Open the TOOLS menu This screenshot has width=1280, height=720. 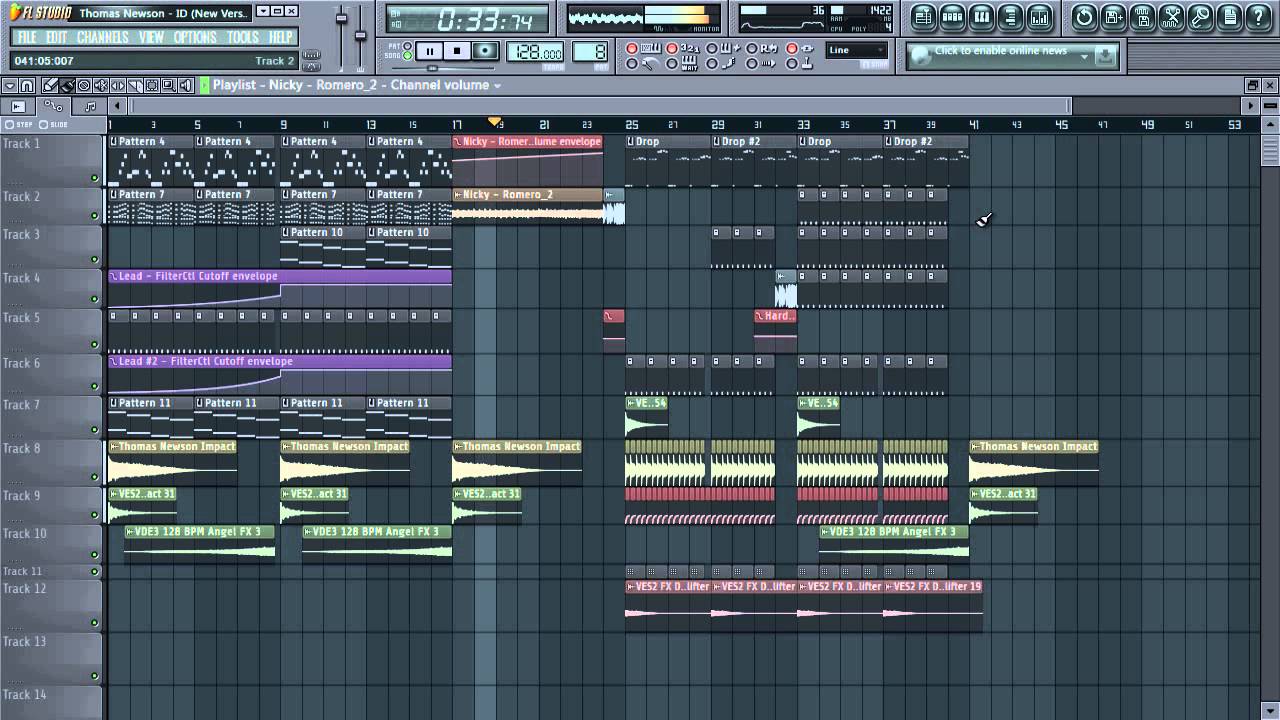(243, 37)
